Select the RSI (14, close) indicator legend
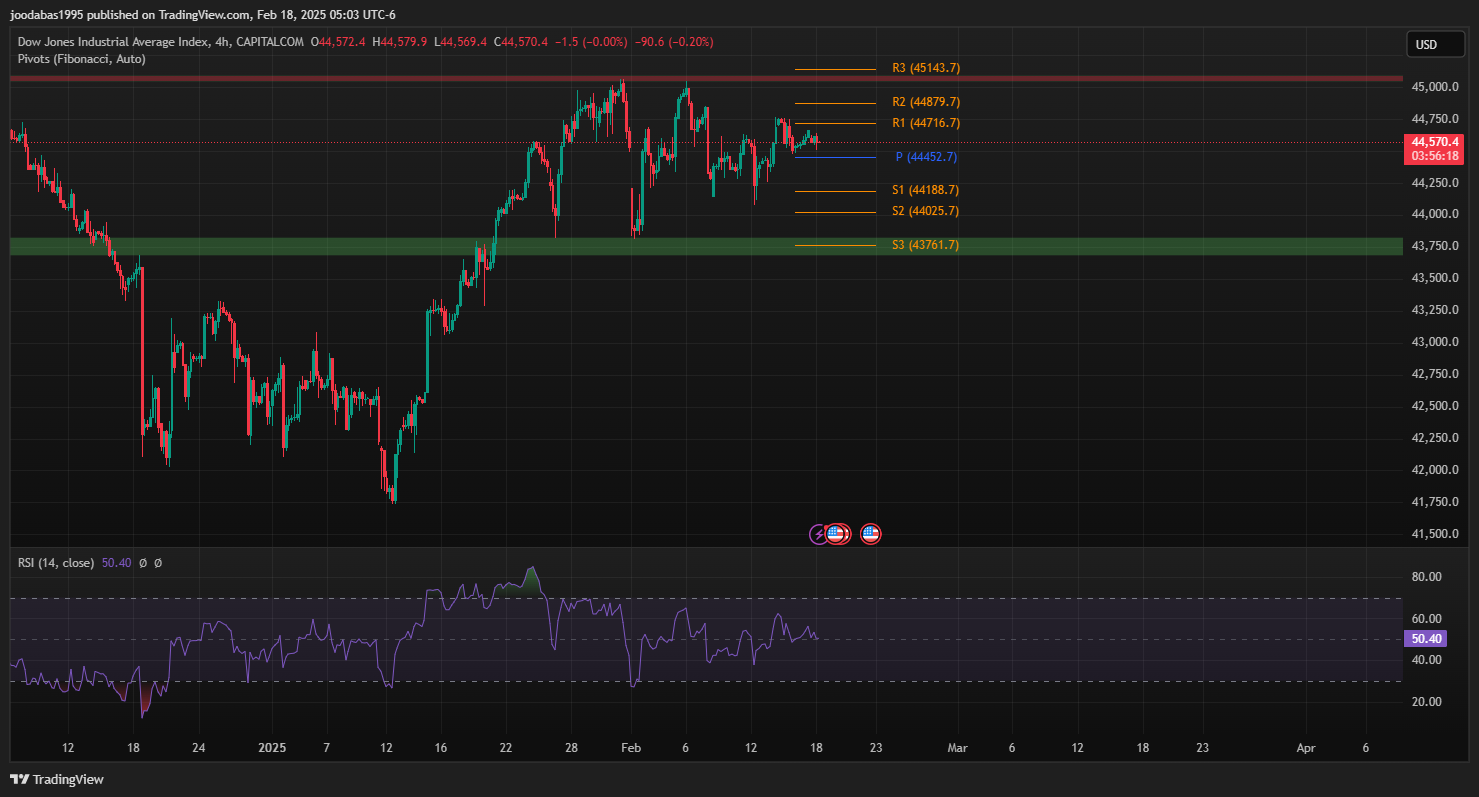The width and height of the screenshot is (1479, 797). tap(56, 563)
